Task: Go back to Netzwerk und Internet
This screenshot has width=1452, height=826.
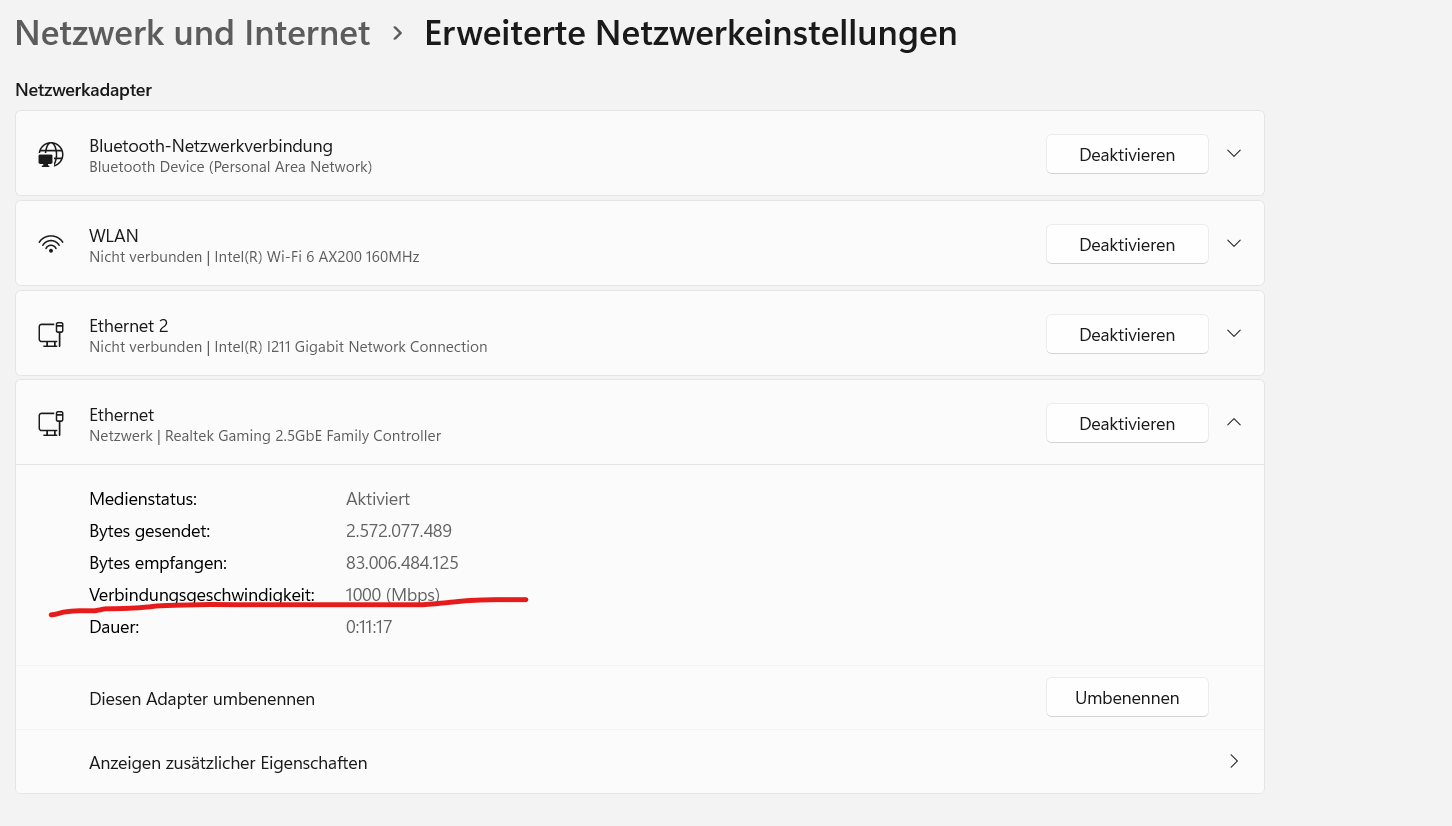Action: [x=193, y=33]
